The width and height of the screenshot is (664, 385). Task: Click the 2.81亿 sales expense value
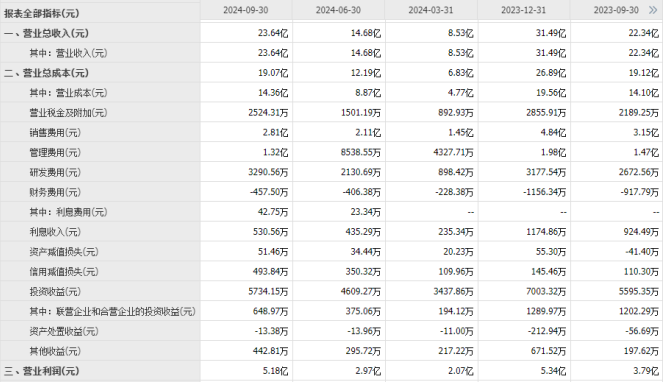coord(275,133)
